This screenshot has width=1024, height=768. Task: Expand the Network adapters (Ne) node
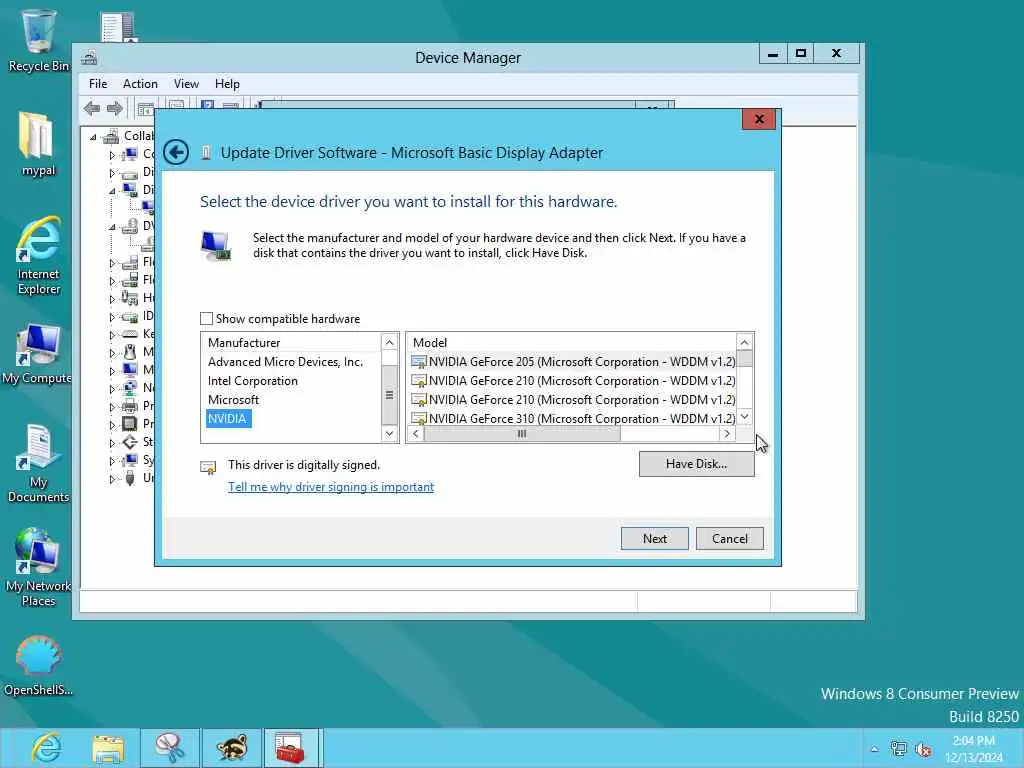click(112, 389)
